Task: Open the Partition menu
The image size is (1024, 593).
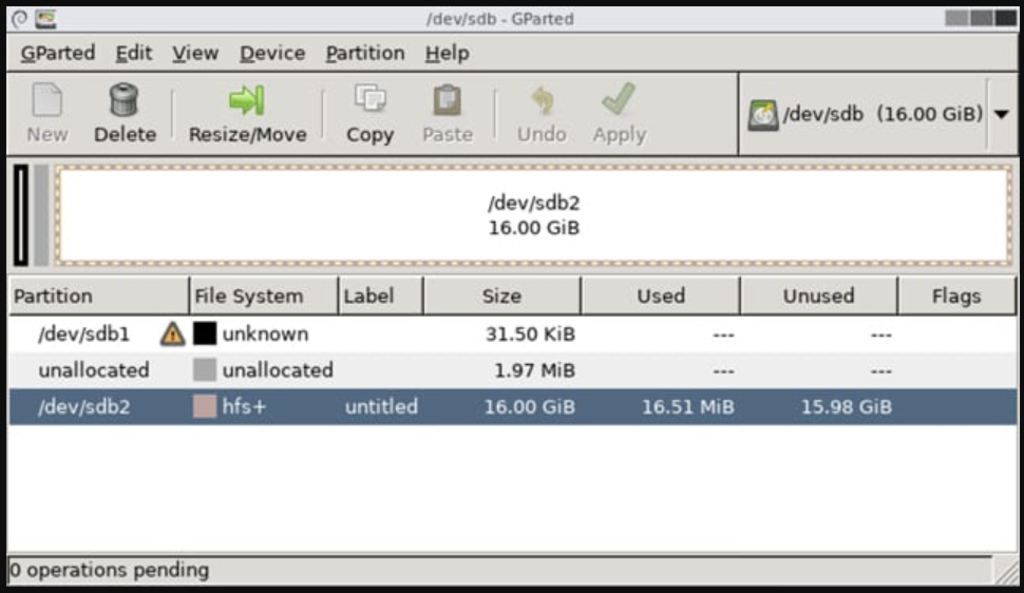Action: coord(365,53)
